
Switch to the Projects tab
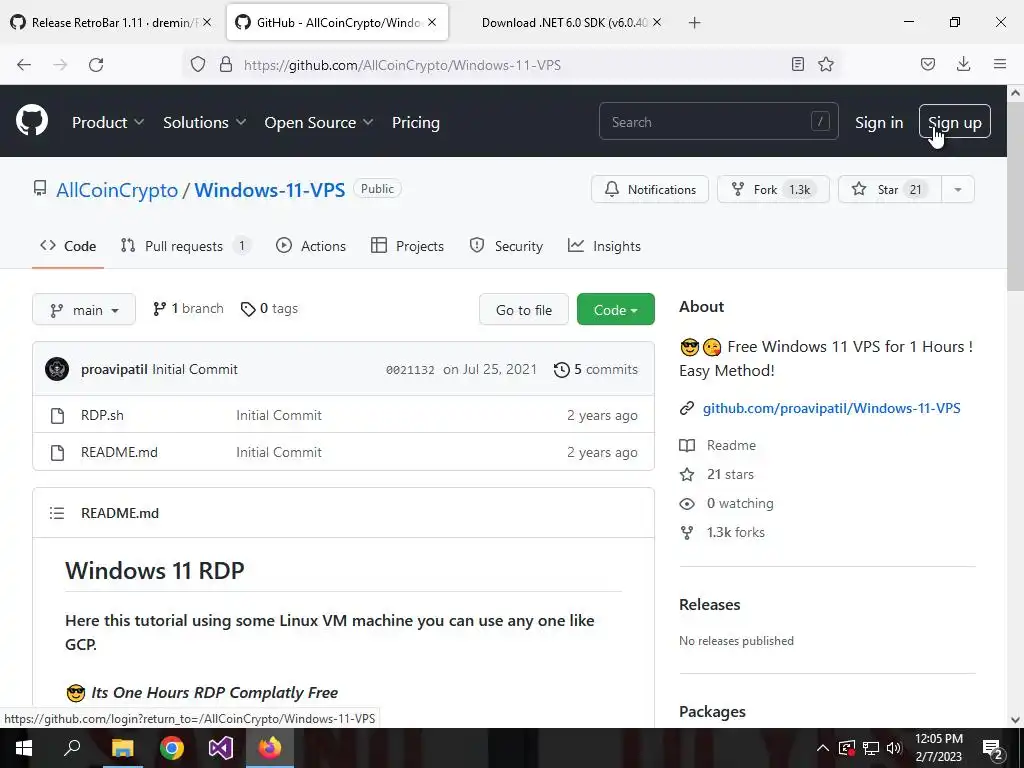coord(408,246)
